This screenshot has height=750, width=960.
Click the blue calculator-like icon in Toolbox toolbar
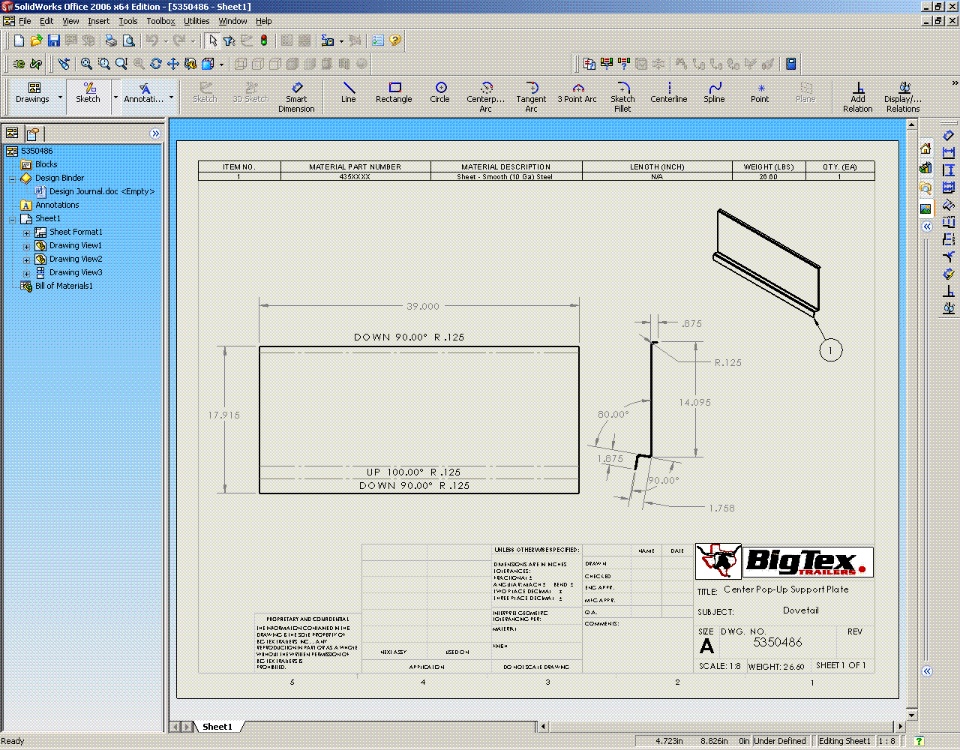(x=790, y=64)
